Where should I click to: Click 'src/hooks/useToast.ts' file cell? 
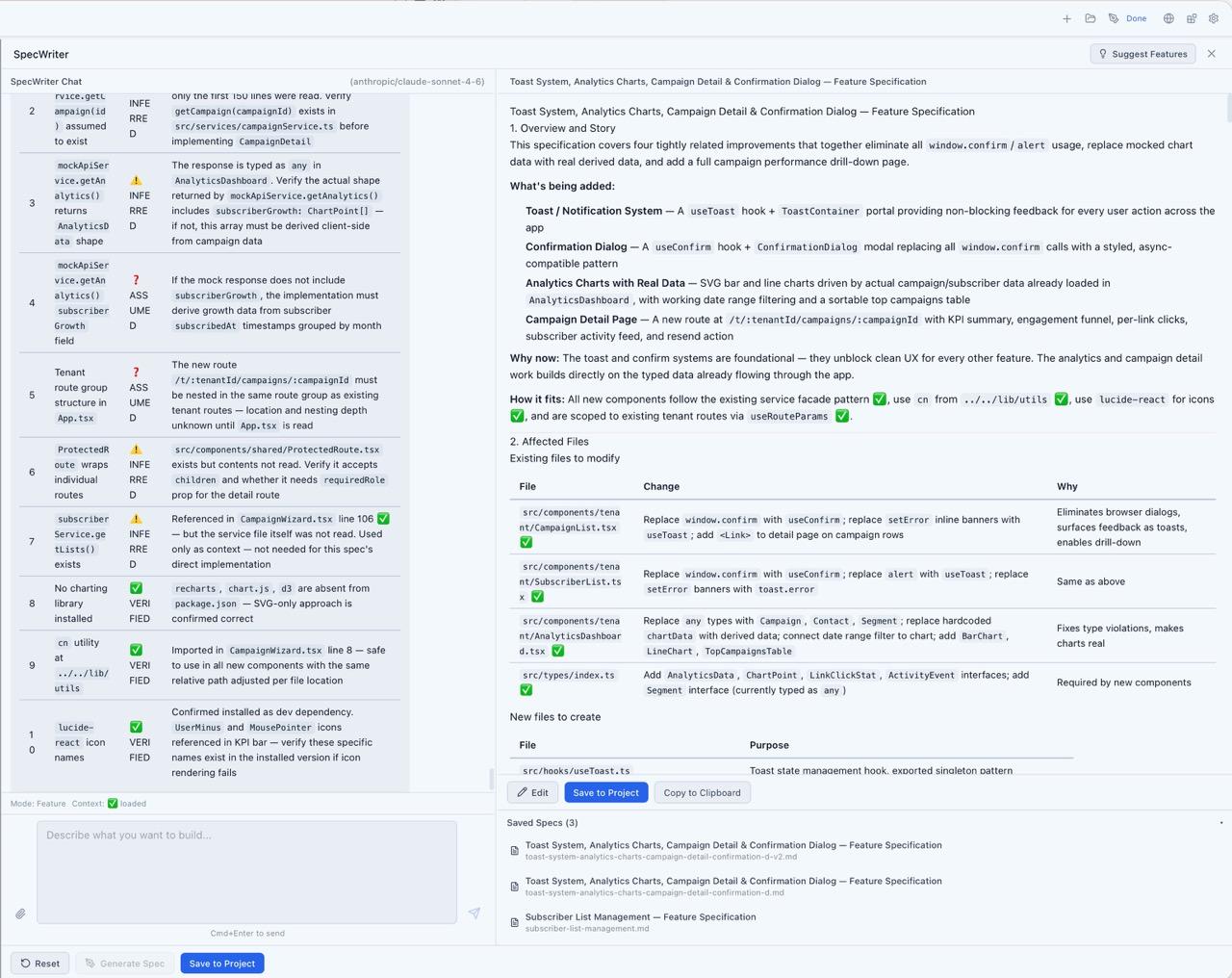(576, 771)
